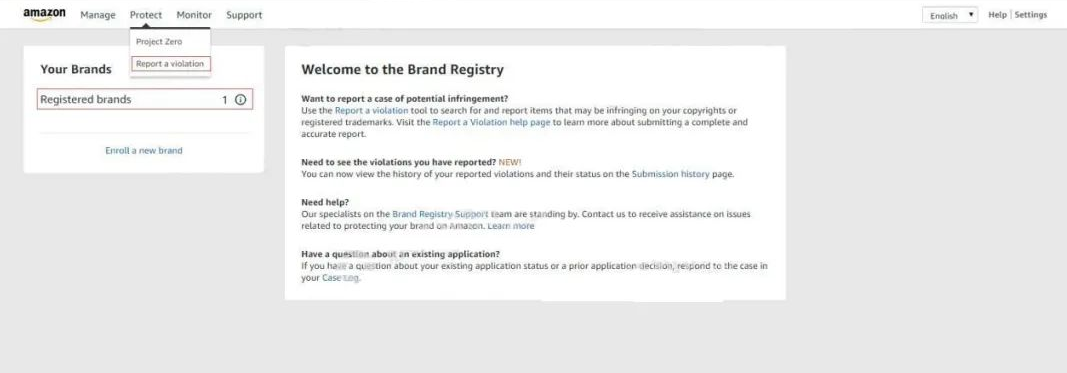Viewport: 1067px width, 373px height.
Task: Visit the Submission history page link
Action: click(671, 174)
